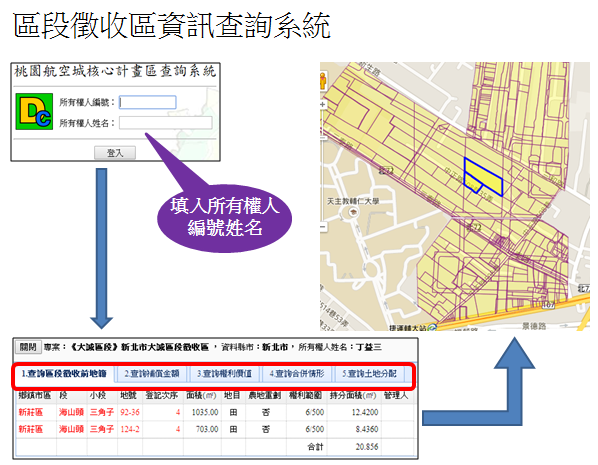Zoom out with the bottom minus button

click(323, 227)
